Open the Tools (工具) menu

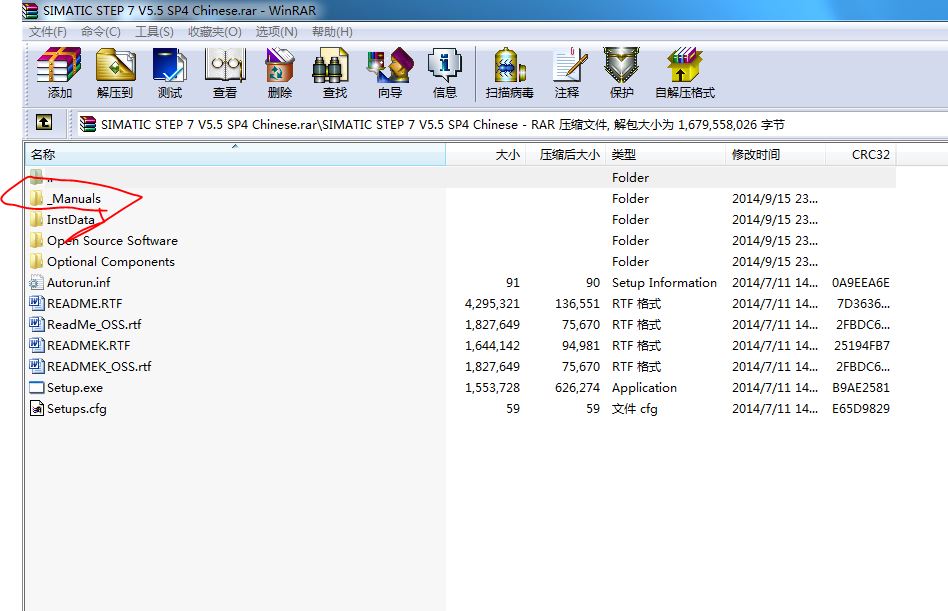pos(154,31)
